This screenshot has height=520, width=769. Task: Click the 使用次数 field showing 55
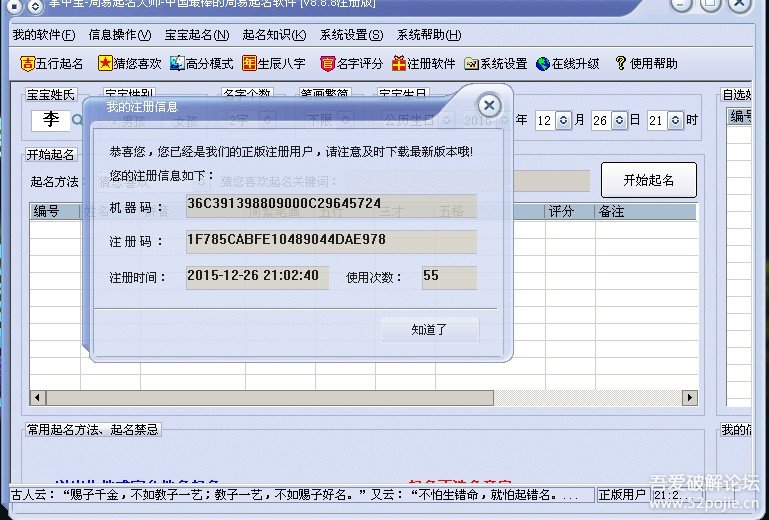pos(449,277)
